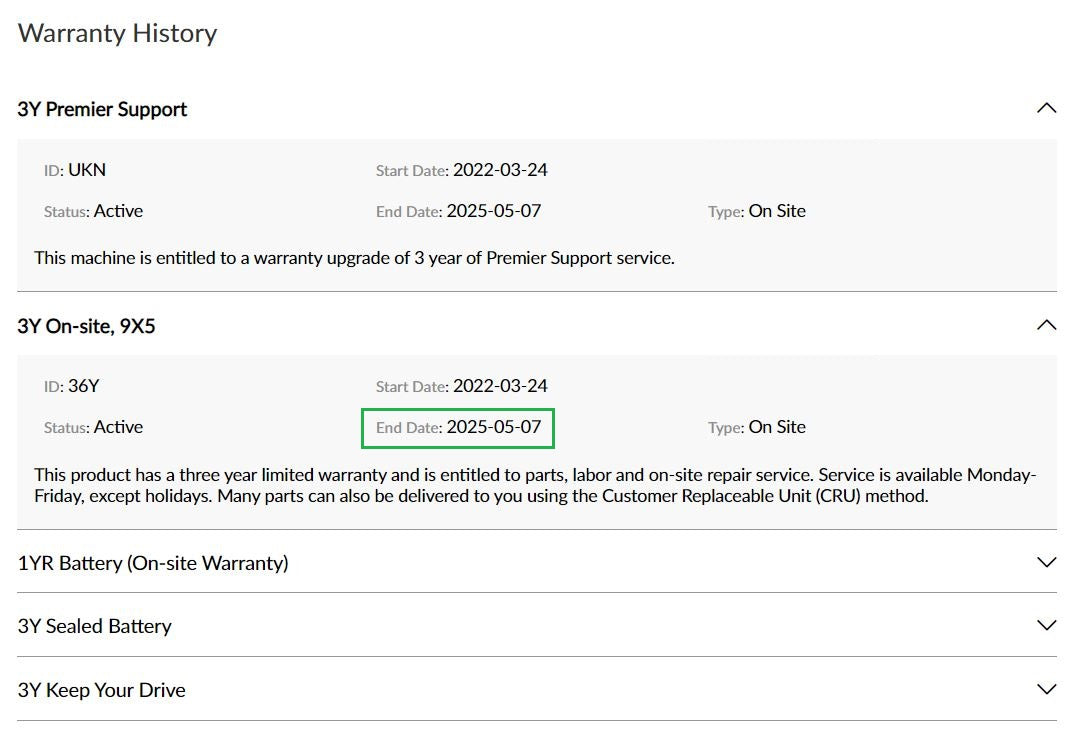The height and width of the screenshot is (739, 1081).
Task: Collapse 3Y Premier Support using its chevron
Action: (1046, 108)
